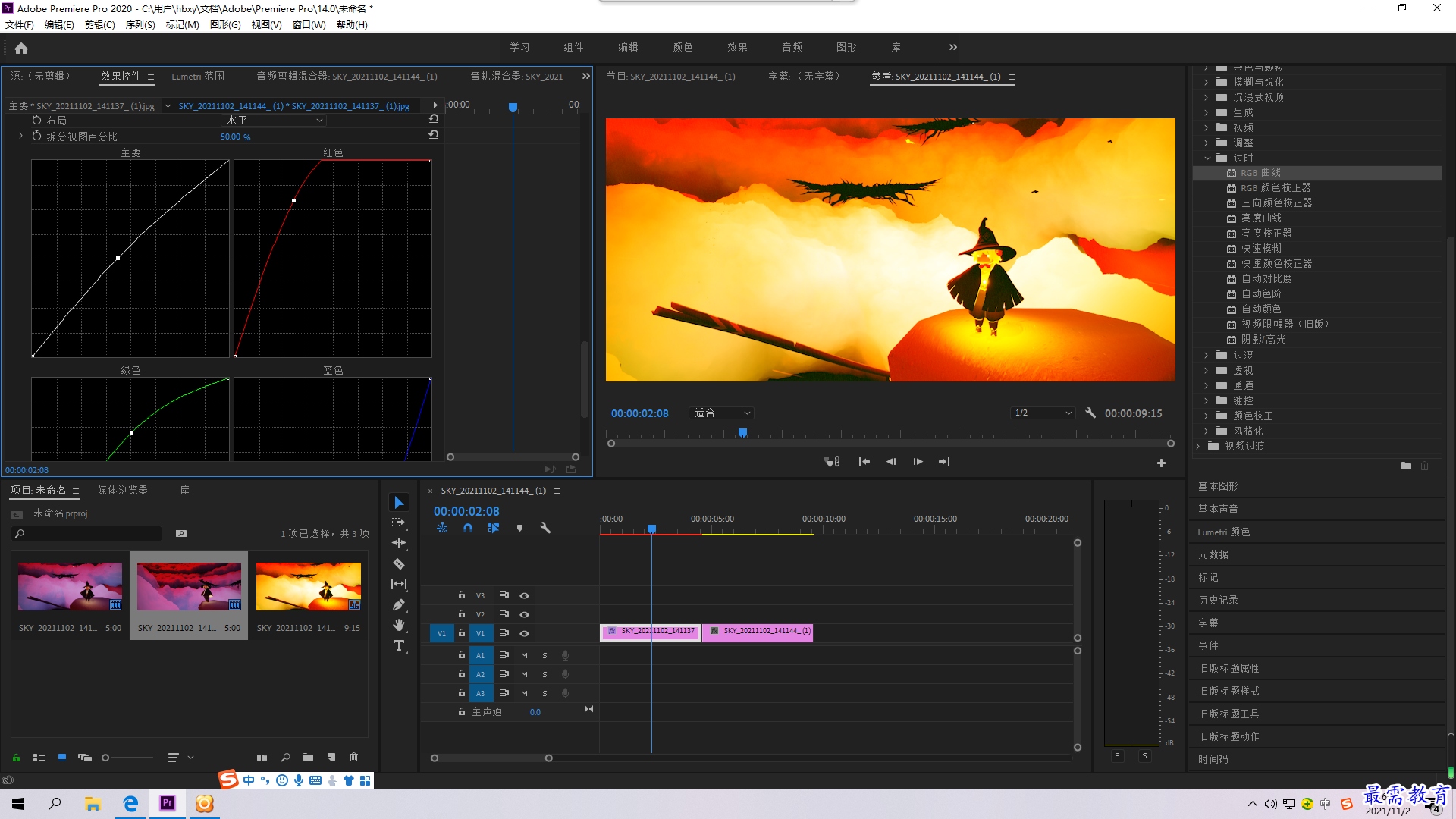This screenshot has height=819, width=1456.
Task: Adjust project thumbnail zoom slider
Action: pos(105,758)
